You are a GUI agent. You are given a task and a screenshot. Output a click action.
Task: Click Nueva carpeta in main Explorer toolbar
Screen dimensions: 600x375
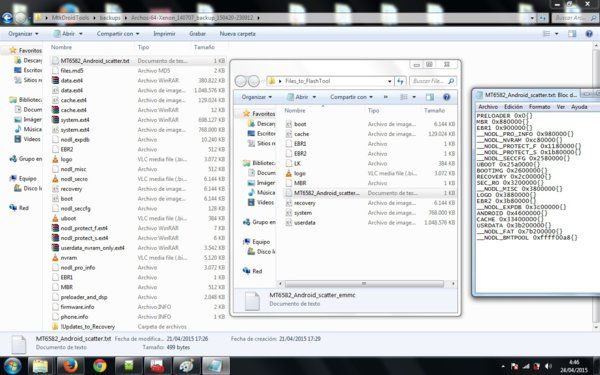tap(238, 34)
